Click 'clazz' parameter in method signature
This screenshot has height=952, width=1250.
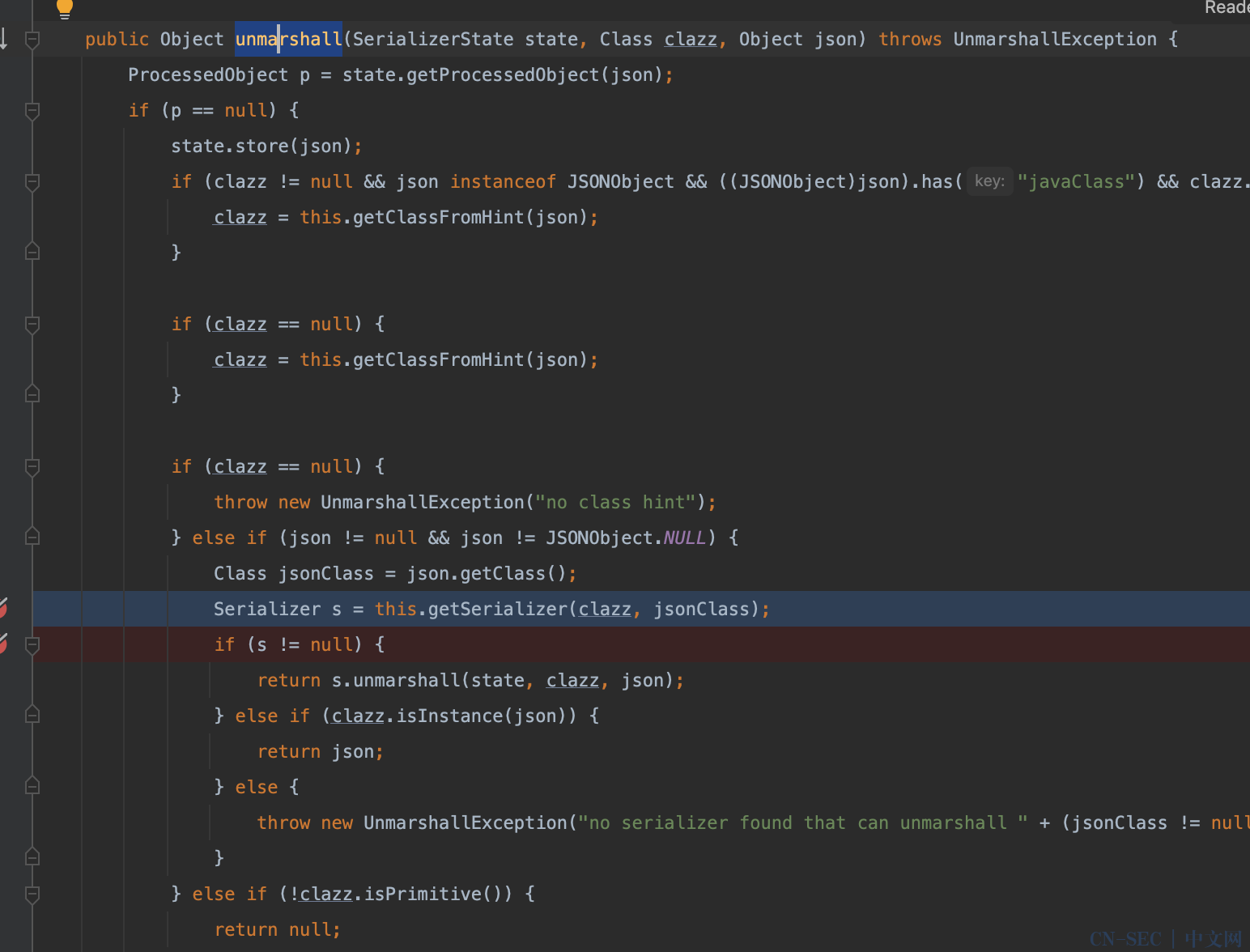tap(691, 39)
